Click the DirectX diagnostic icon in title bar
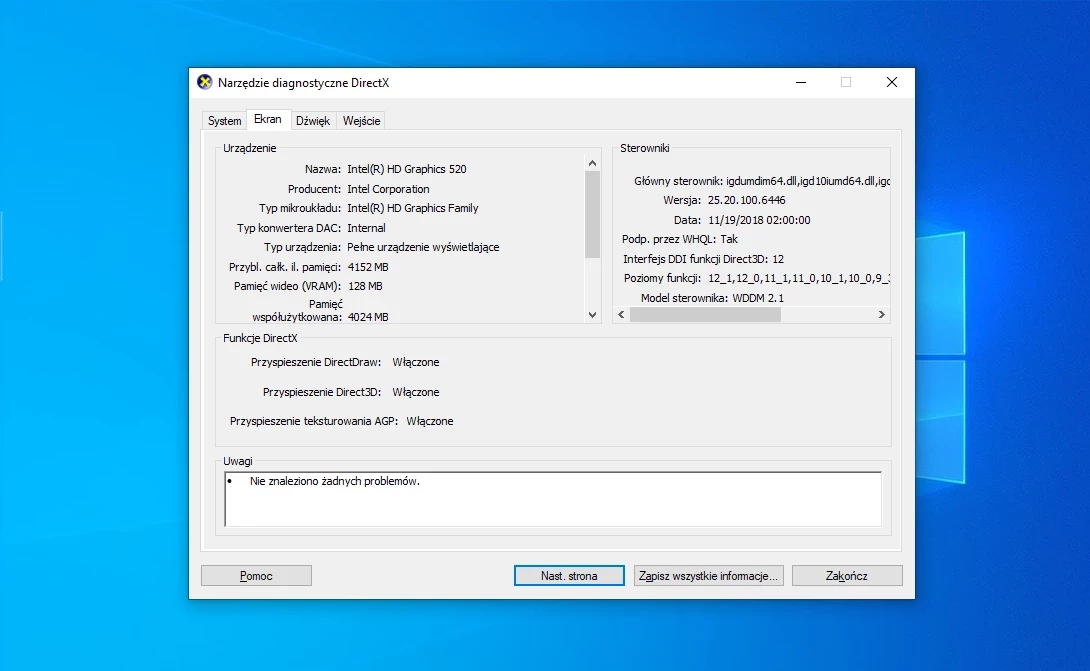1090x671 pixels. [x=204, y=82]
